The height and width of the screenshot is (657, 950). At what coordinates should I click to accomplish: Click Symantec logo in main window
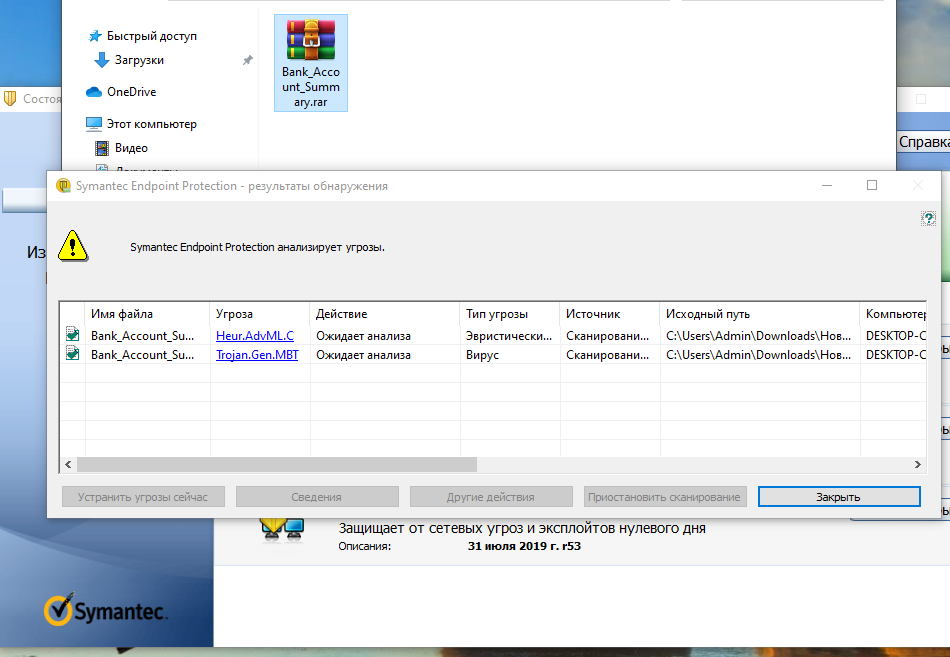(x=105, y=610)
